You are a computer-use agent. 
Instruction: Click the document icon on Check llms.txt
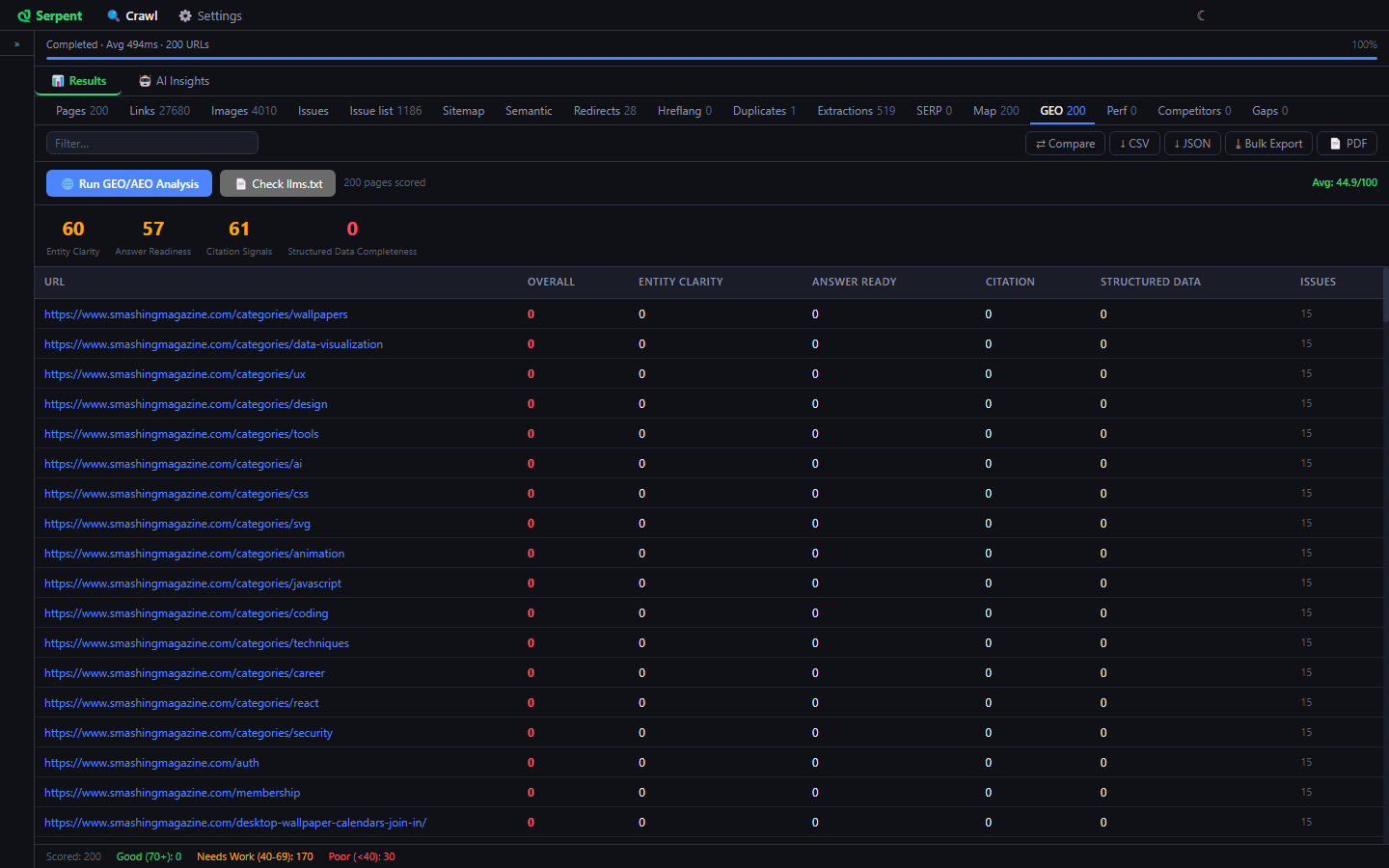241,184
